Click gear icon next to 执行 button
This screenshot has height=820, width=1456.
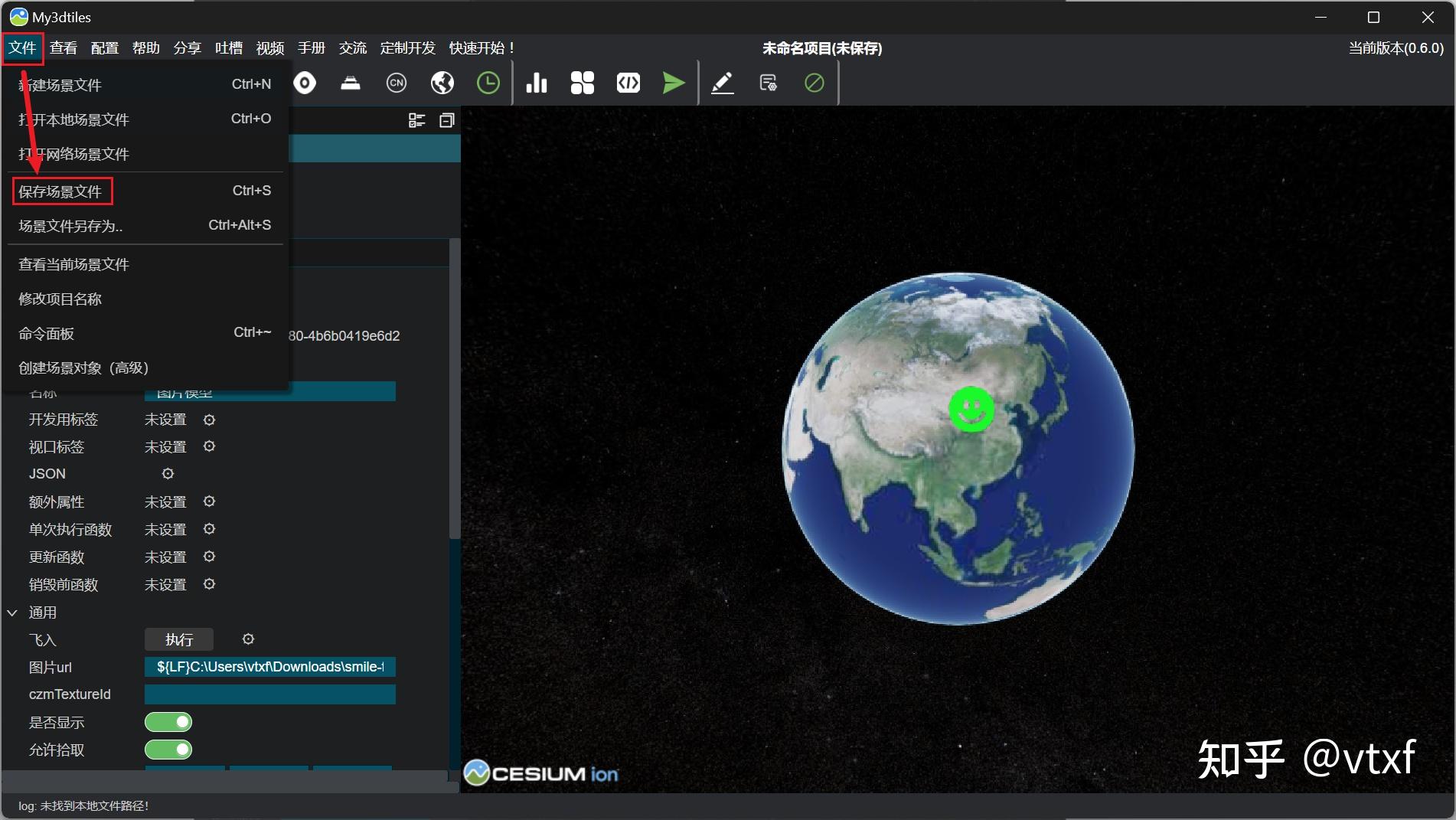[x=248, y=639]
